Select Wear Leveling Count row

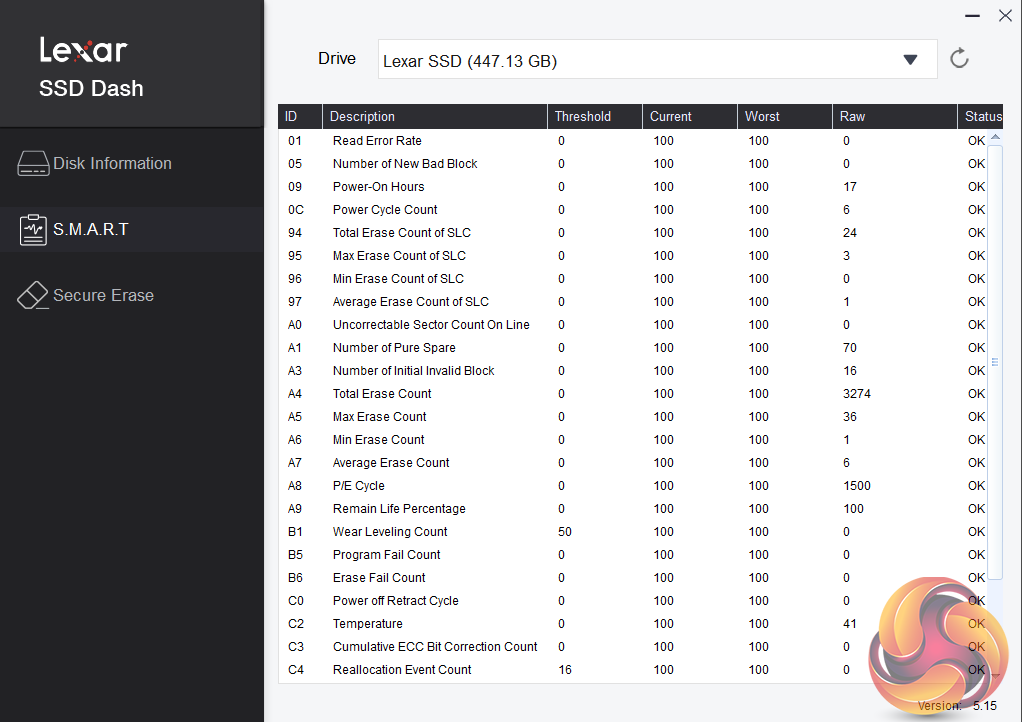[633, 532]
